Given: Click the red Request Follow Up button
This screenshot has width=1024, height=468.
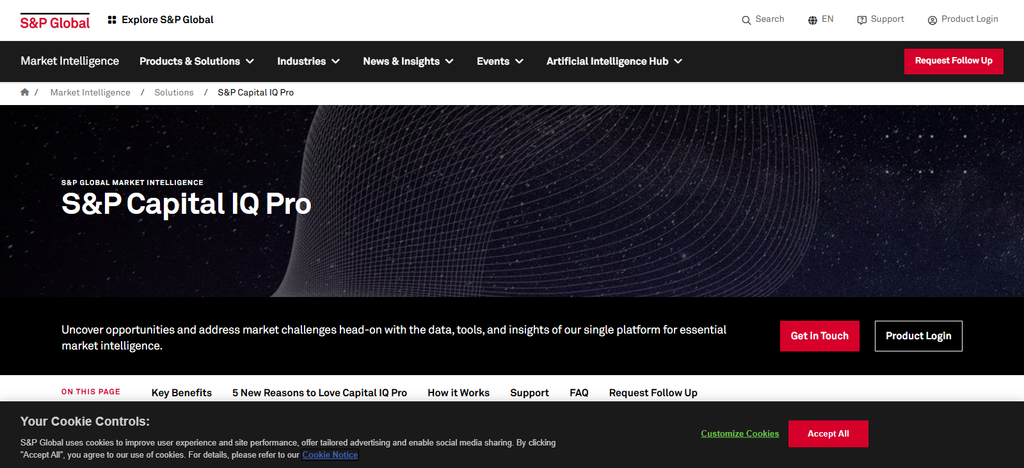Looking at the screenshot, I should tap(953, 61).
